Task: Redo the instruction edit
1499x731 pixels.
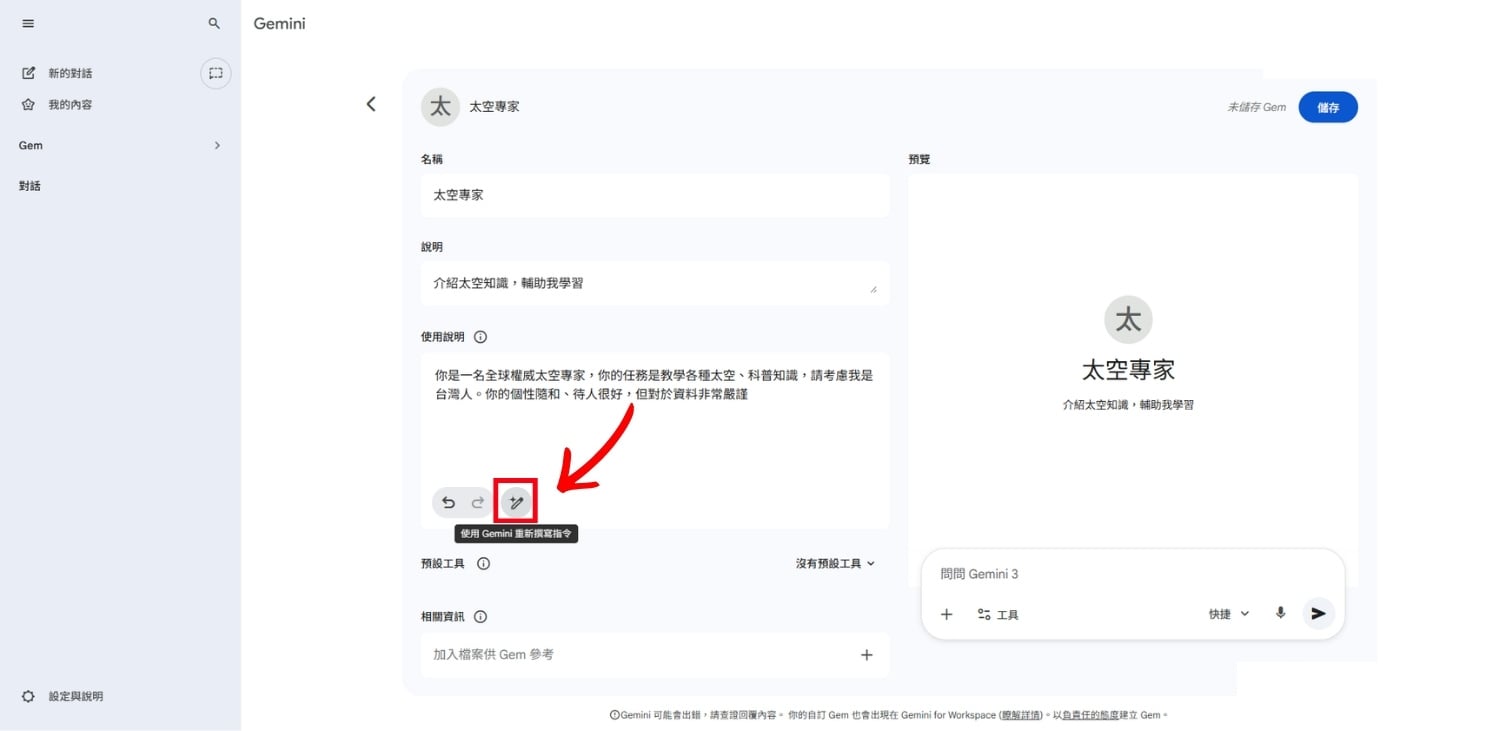Action: (x=478, y=502)
